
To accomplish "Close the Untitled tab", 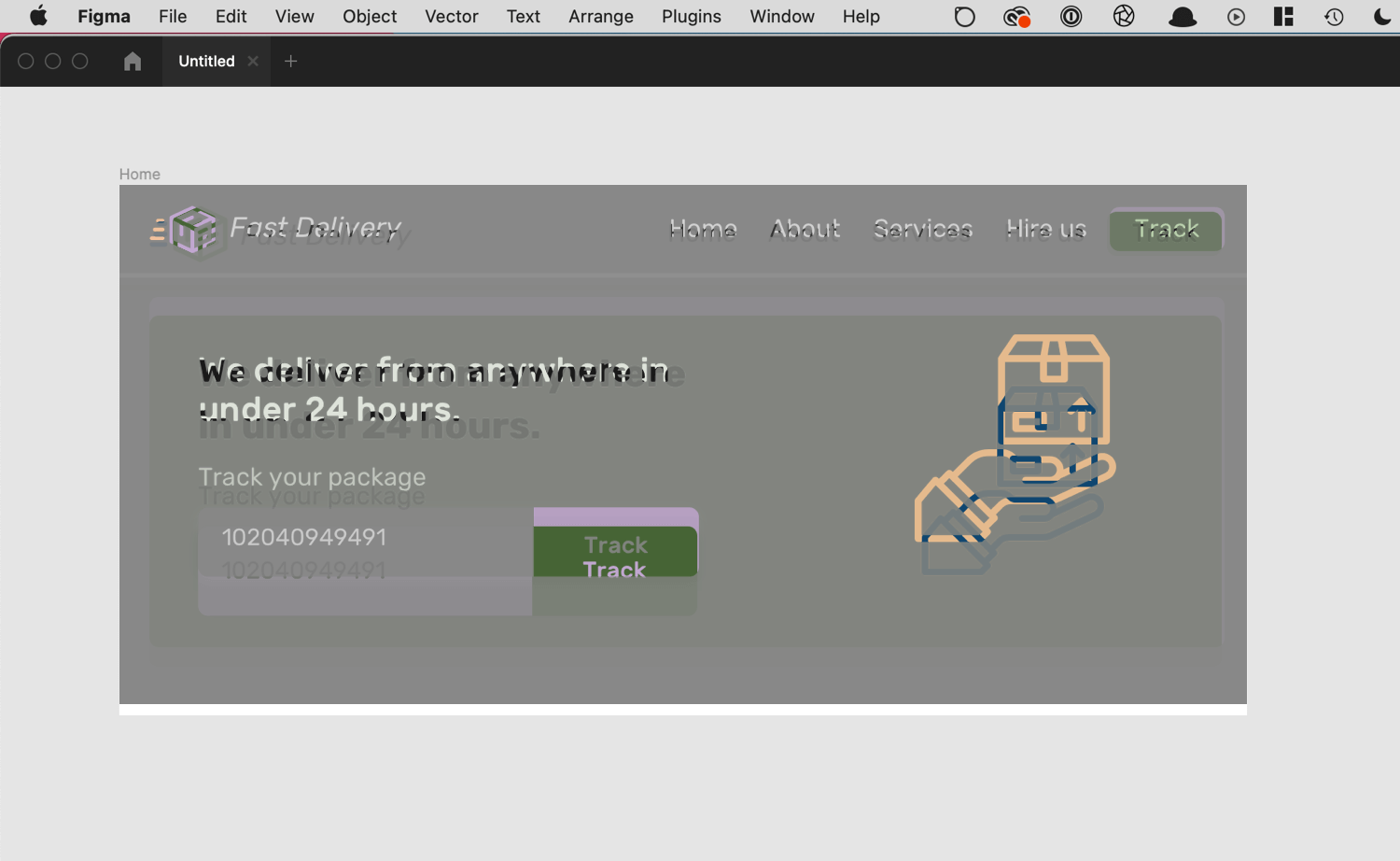I will pyautogui.click(x=253, y=62).
